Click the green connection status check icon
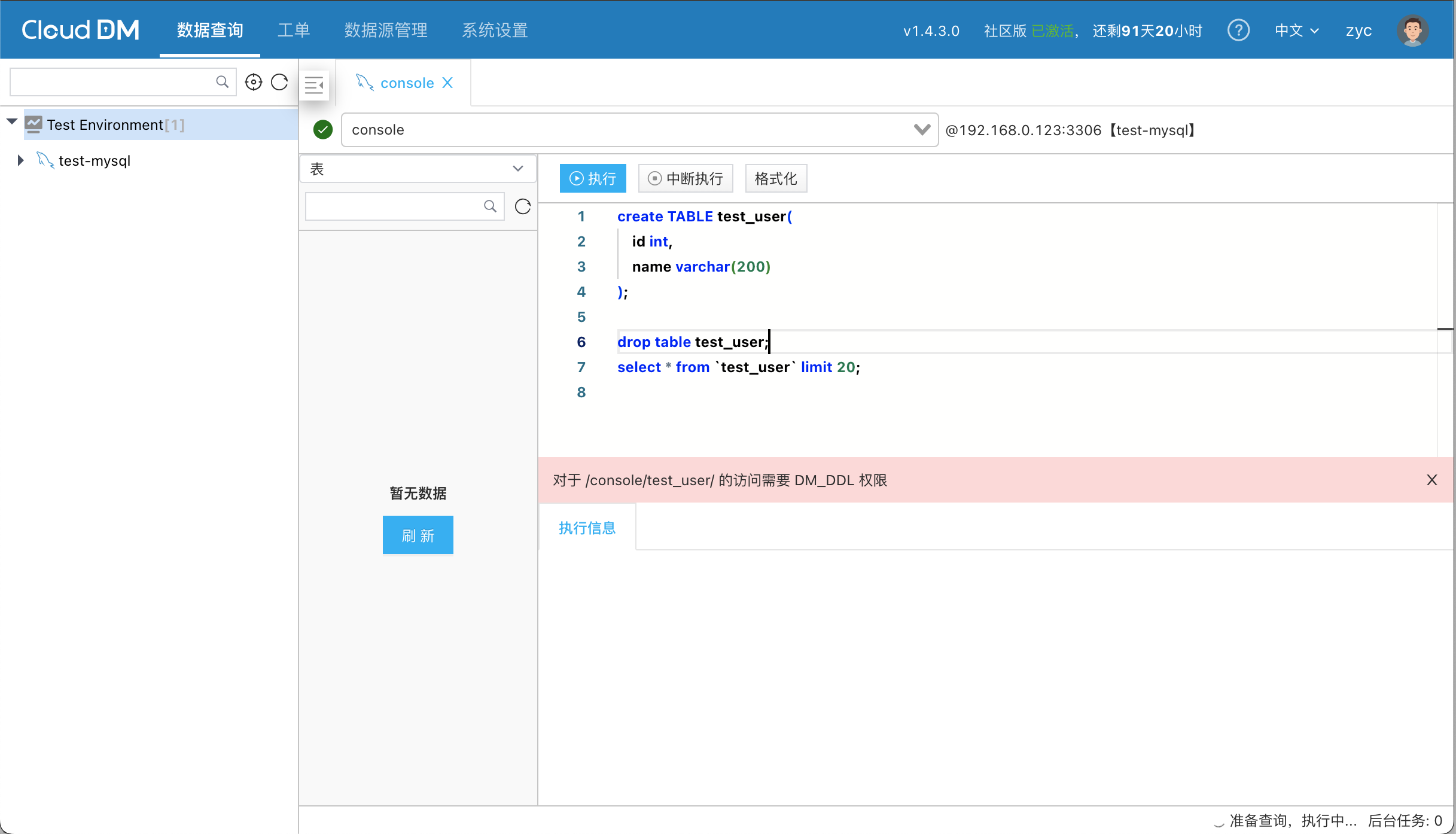Viewport: 1456px width, 834px height. click(x=323, y=130)
